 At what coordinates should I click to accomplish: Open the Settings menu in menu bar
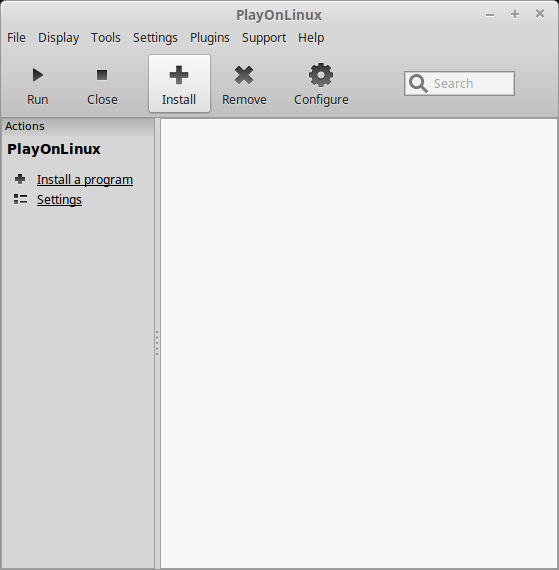tap(155, 38)
